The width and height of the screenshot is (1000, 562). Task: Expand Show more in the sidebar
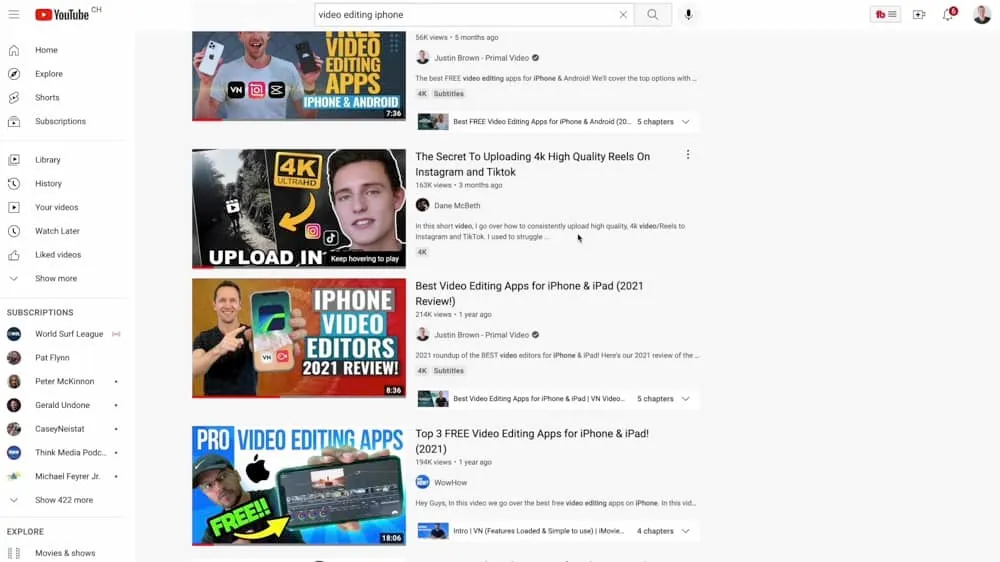coord(55,279)
